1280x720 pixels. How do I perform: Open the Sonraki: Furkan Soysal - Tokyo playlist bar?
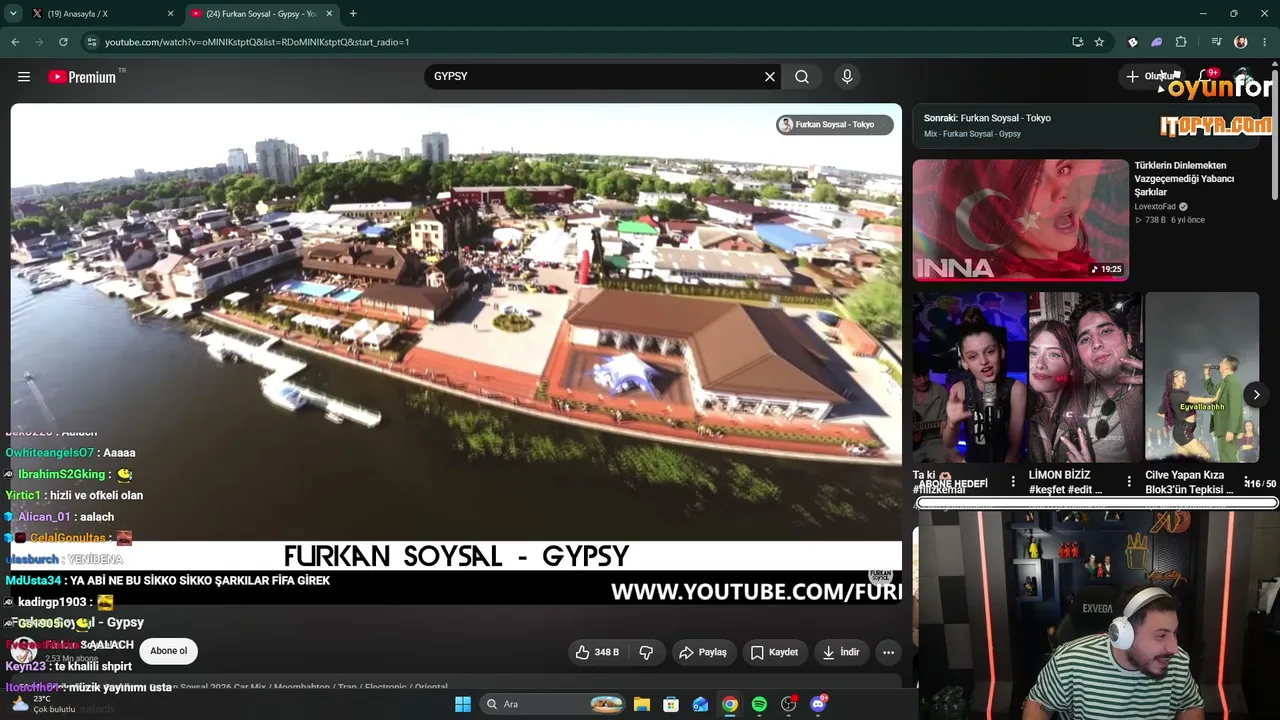point(1085,126)
